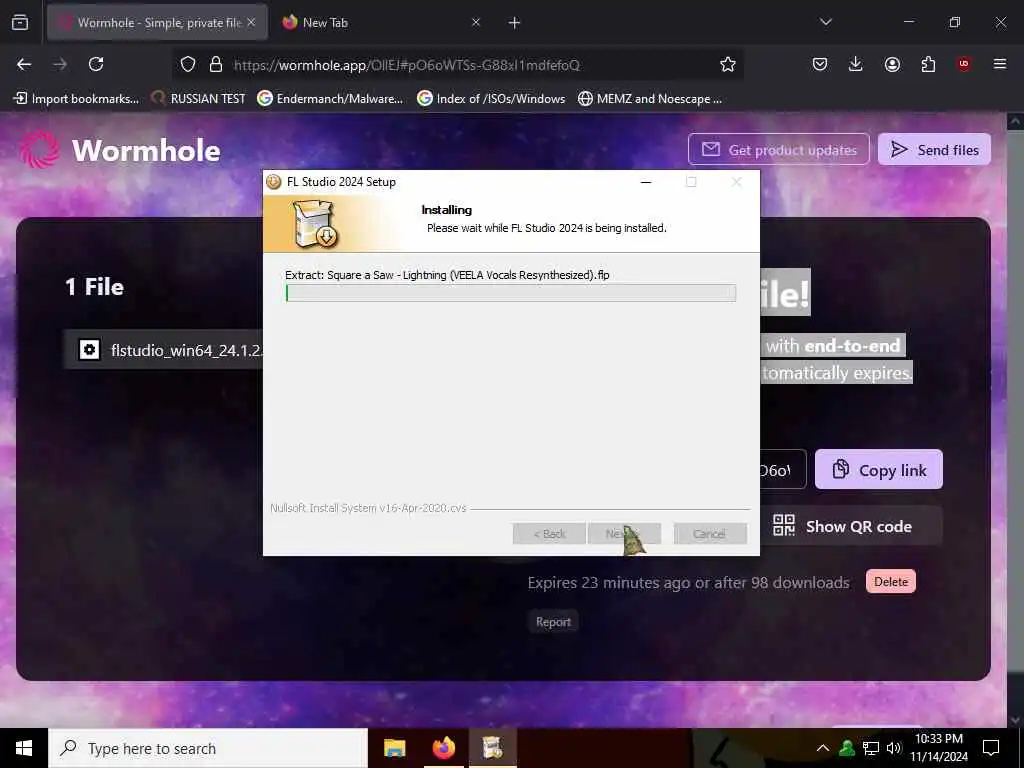Open Index of /ISOs/Windows bookmark
1024x768 pixels.
click(491, 99)
